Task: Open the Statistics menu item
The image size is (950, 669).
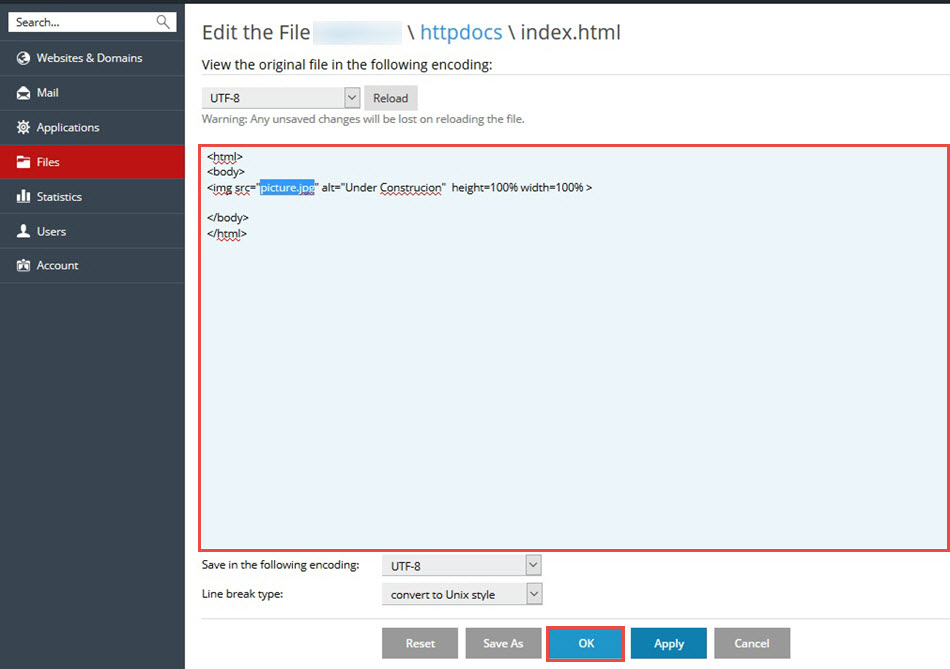Action: coord(59,197)
